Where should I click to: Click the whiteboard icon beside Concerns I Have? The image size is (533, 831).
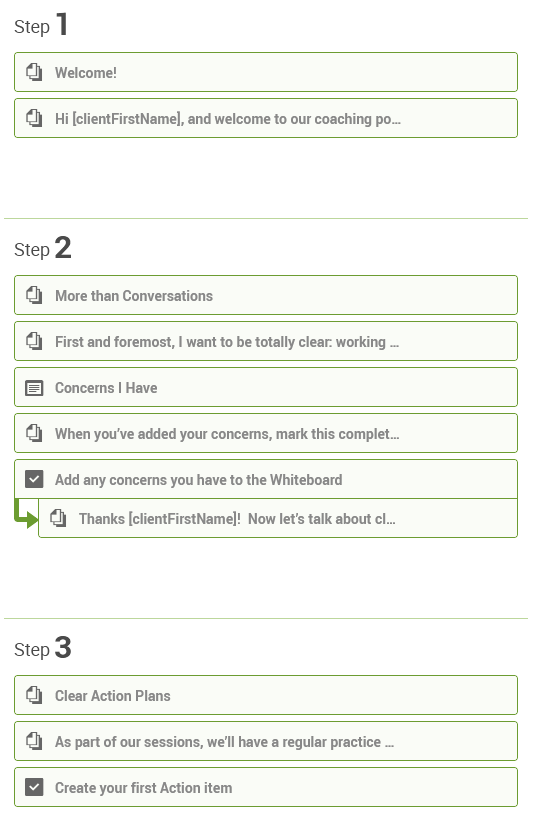click(x=34, y=388)
